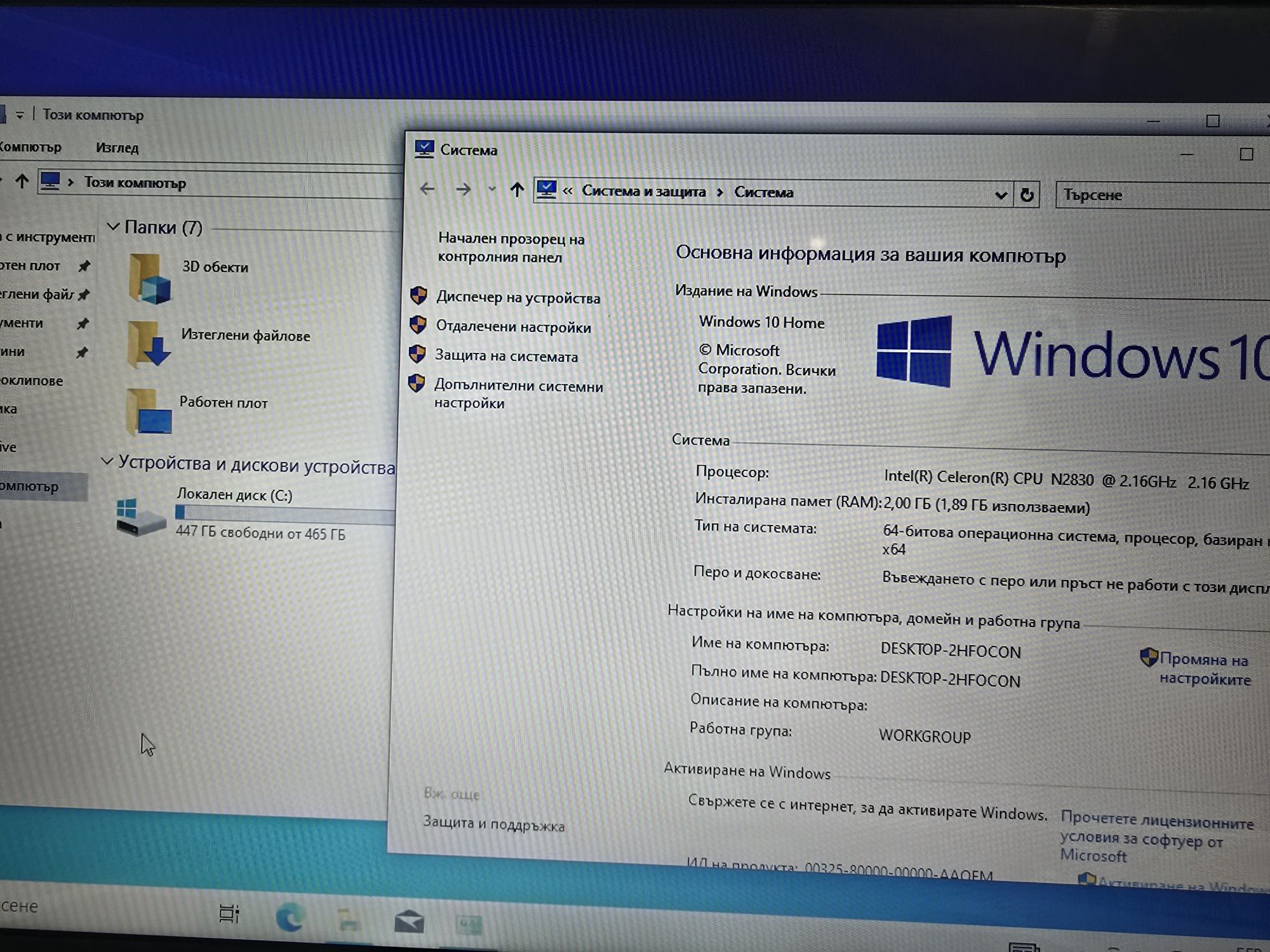
Task: Click Този компютър breadcrumb in Explorer address bar
Action: click(135, 183)
